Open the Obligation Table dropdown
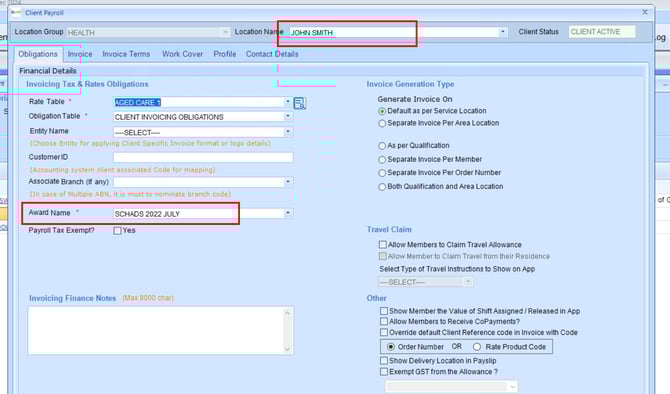This screenshot has width=670, height=394. 288,116
